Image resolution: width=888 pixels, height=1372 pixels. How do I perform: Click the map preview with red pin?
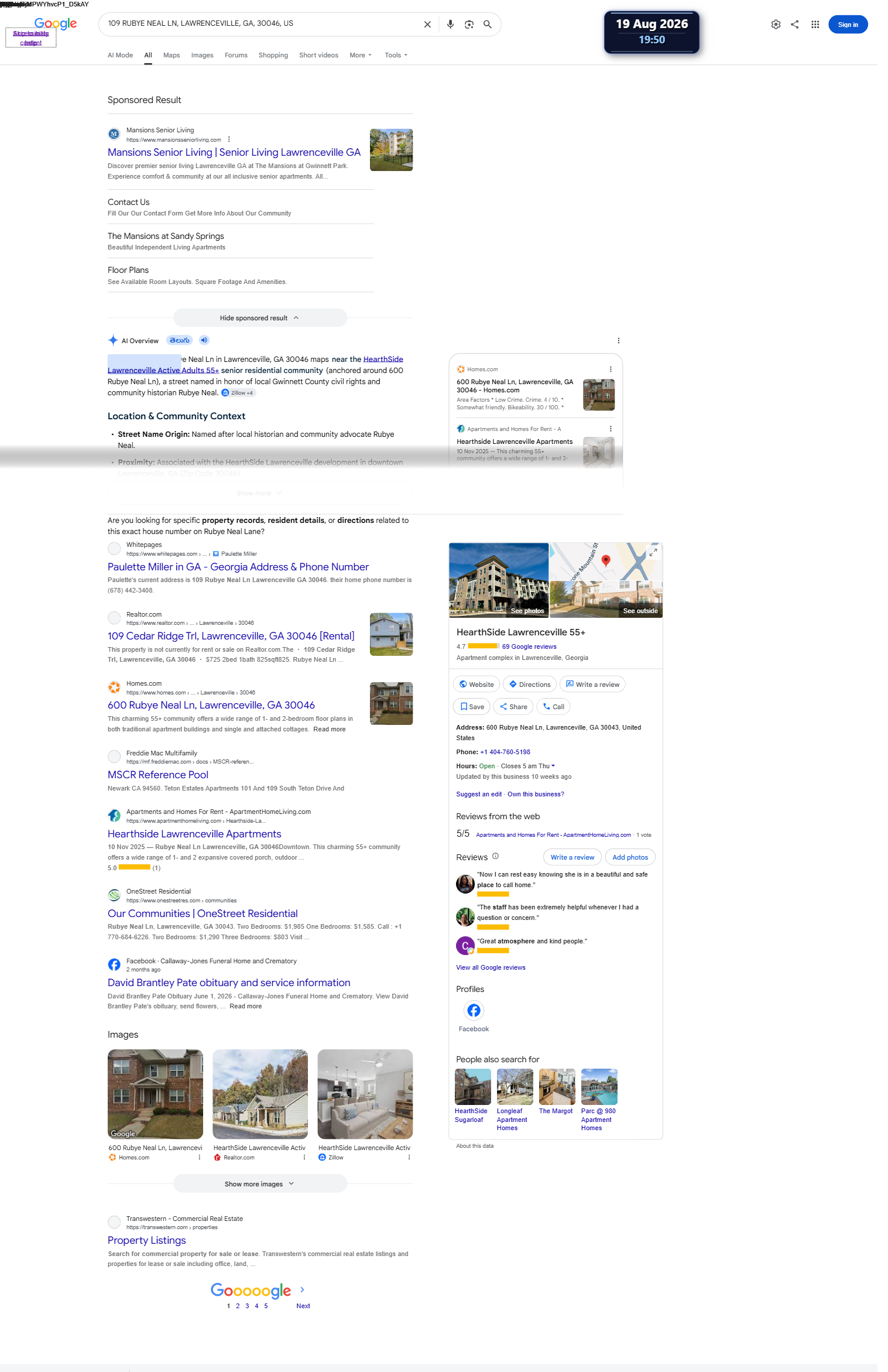[x=606, y=562]
